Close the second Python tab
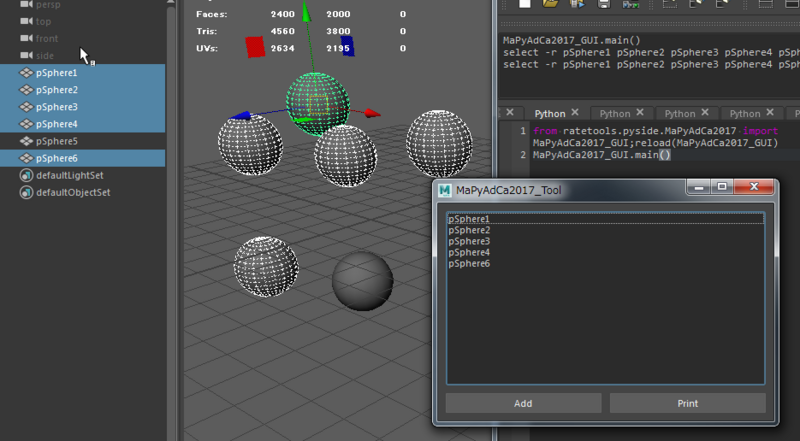The height and width of the screenshot is (441, 800). click(x=640, y=112)
